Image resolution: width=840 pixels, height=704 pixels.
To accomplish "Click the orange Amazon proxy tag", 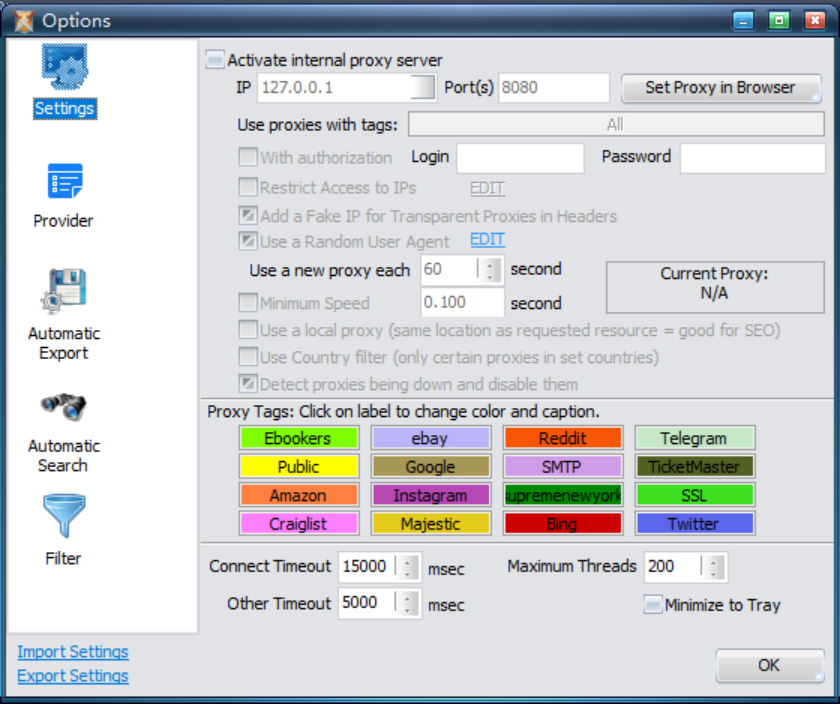I will point(298,495).
